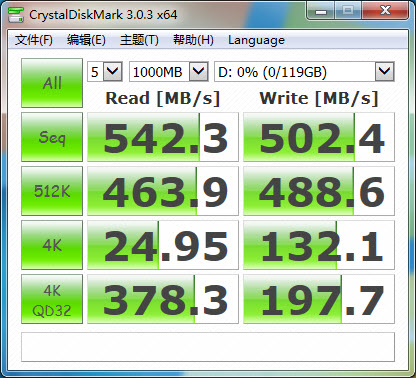Start the Seq sequential test

click(x=52, y=137)
